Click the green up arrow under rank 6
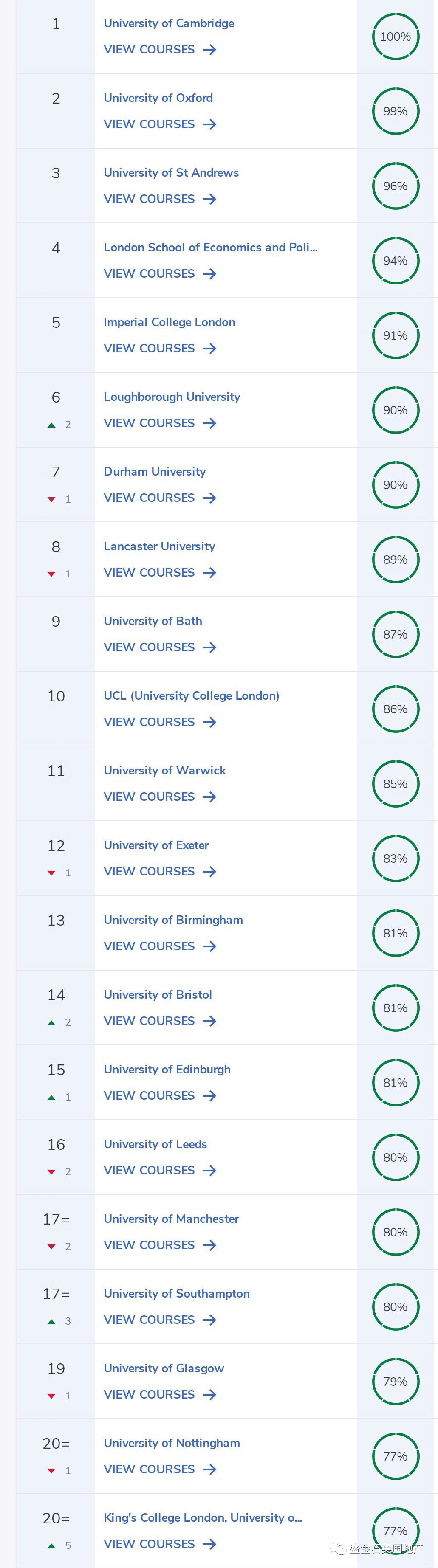Screen dimensions: 438x1568 click(52, 425)
